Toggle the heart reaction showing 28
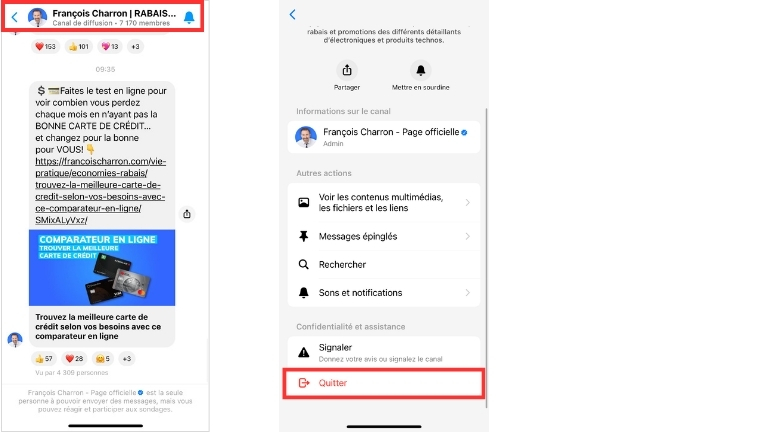 click(74, 358)
